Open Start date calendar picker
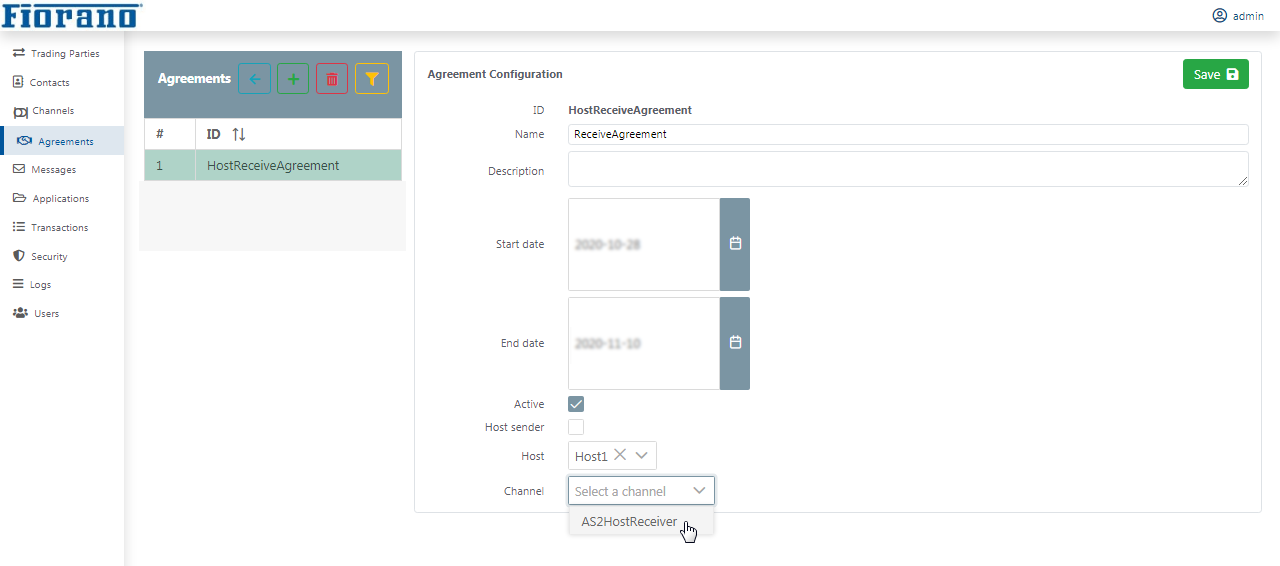Screen dimensions: 1280x566 [x=735, y=244]
